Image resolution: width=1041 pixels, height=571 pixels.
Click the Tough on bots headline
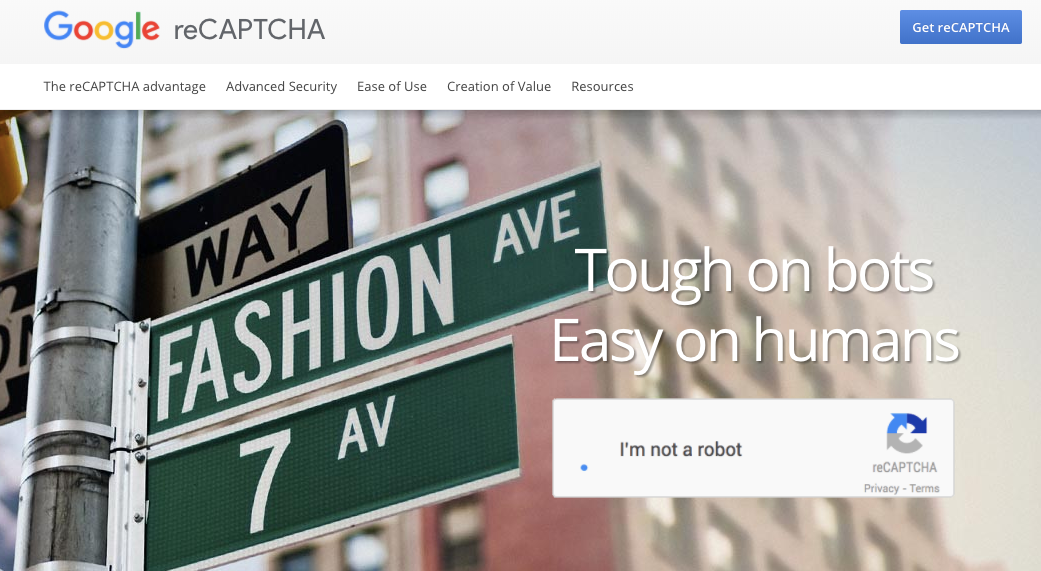point(754,272)
